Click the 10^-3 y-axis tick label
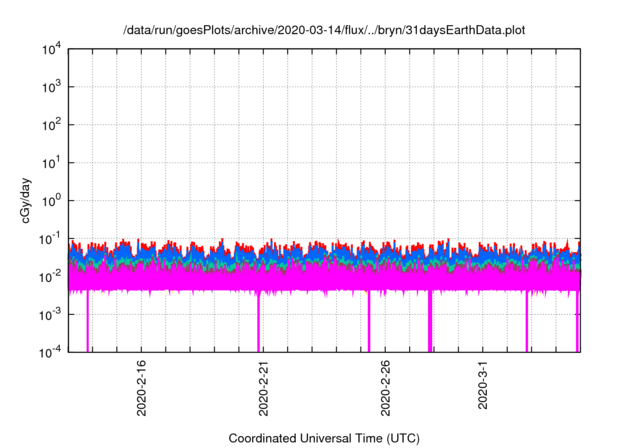The height and width of the screenshot is (448, 640). (x=47, y=314)
